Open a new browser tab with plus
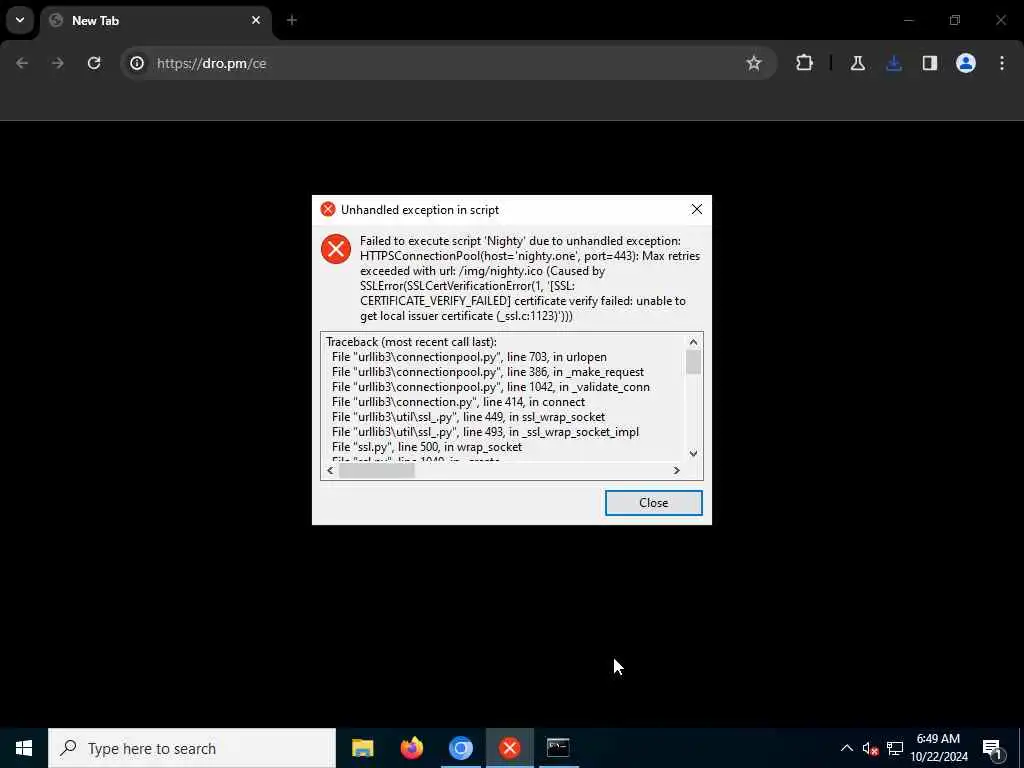The width and height of the screenshot is (1024, 768). click(292, 20)
